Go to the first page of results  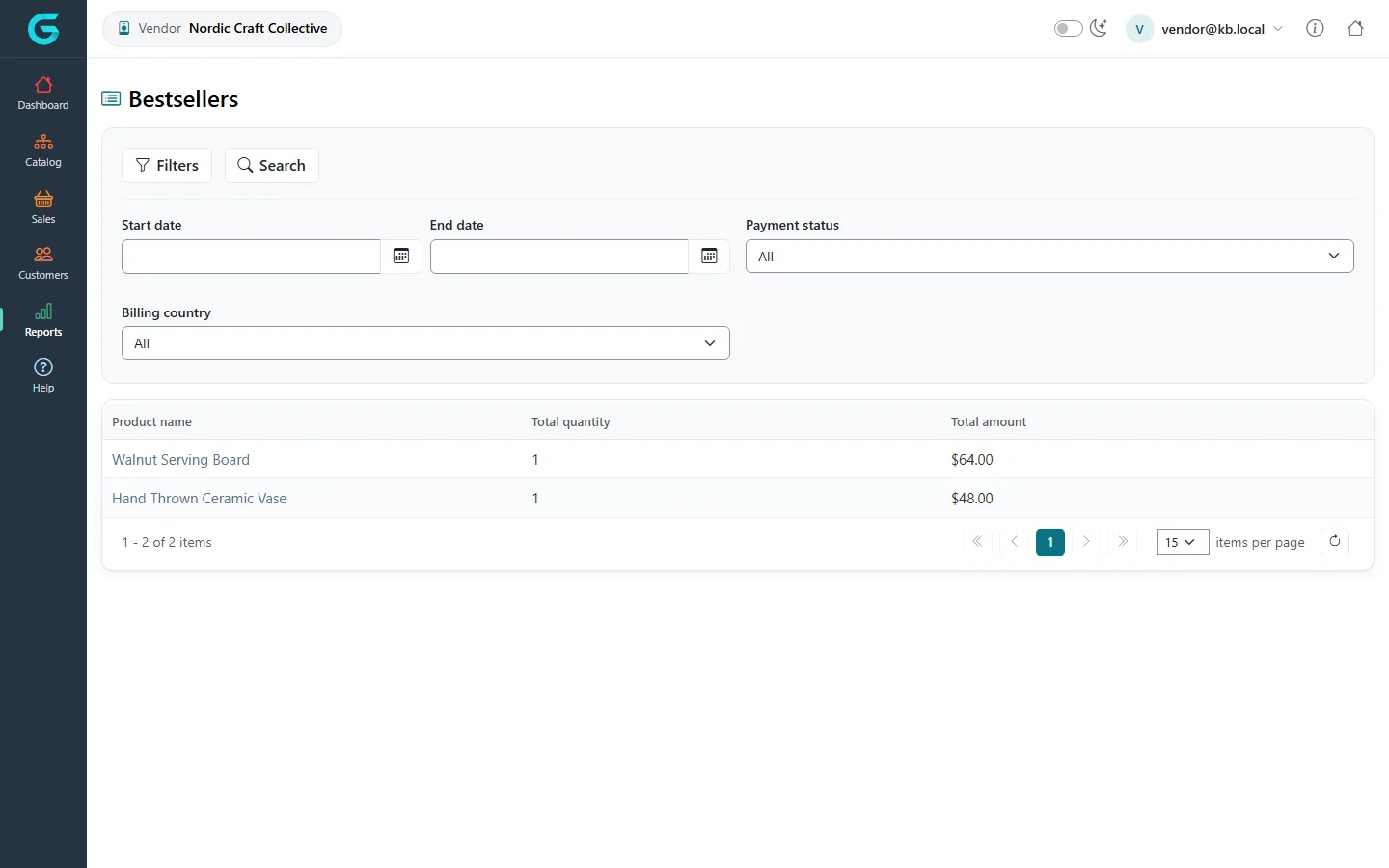pyautogui.click(x=977, y=542)
